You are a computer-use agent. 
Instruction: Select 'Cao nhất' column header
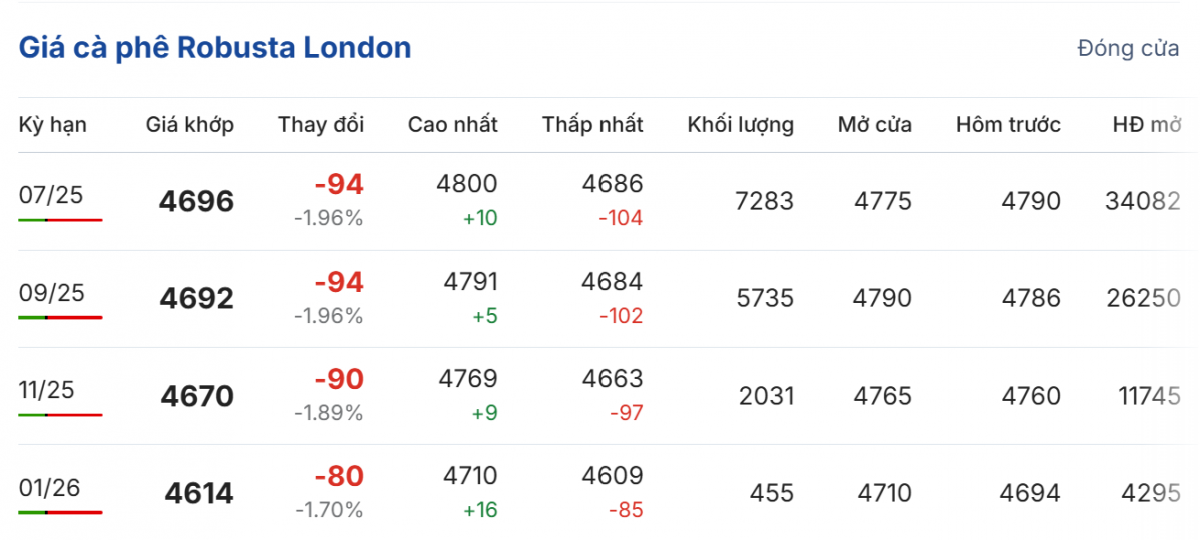point(452,125)
